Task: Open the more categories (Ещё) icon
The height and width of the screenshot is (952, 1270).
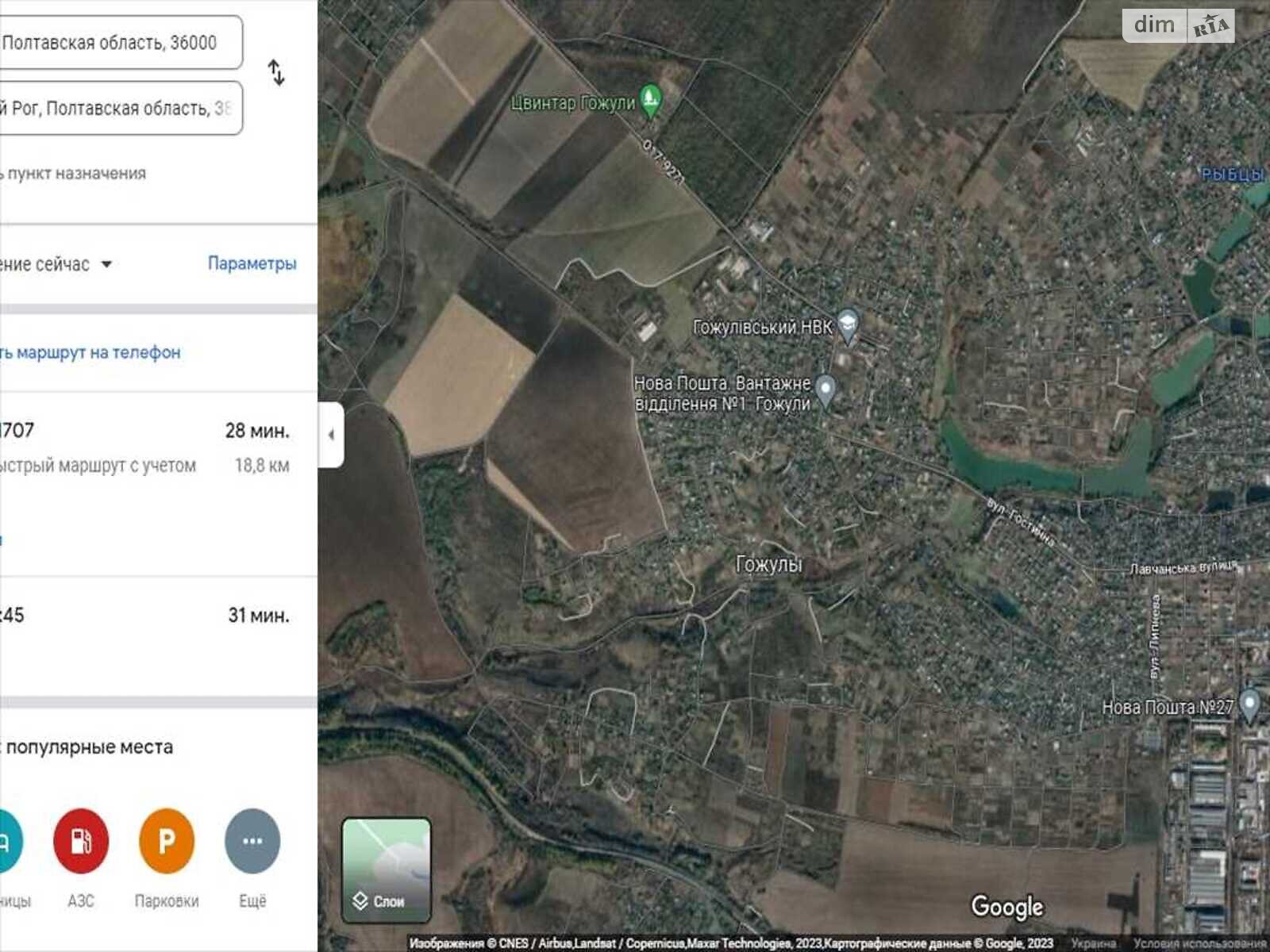Action: (252, 841)
